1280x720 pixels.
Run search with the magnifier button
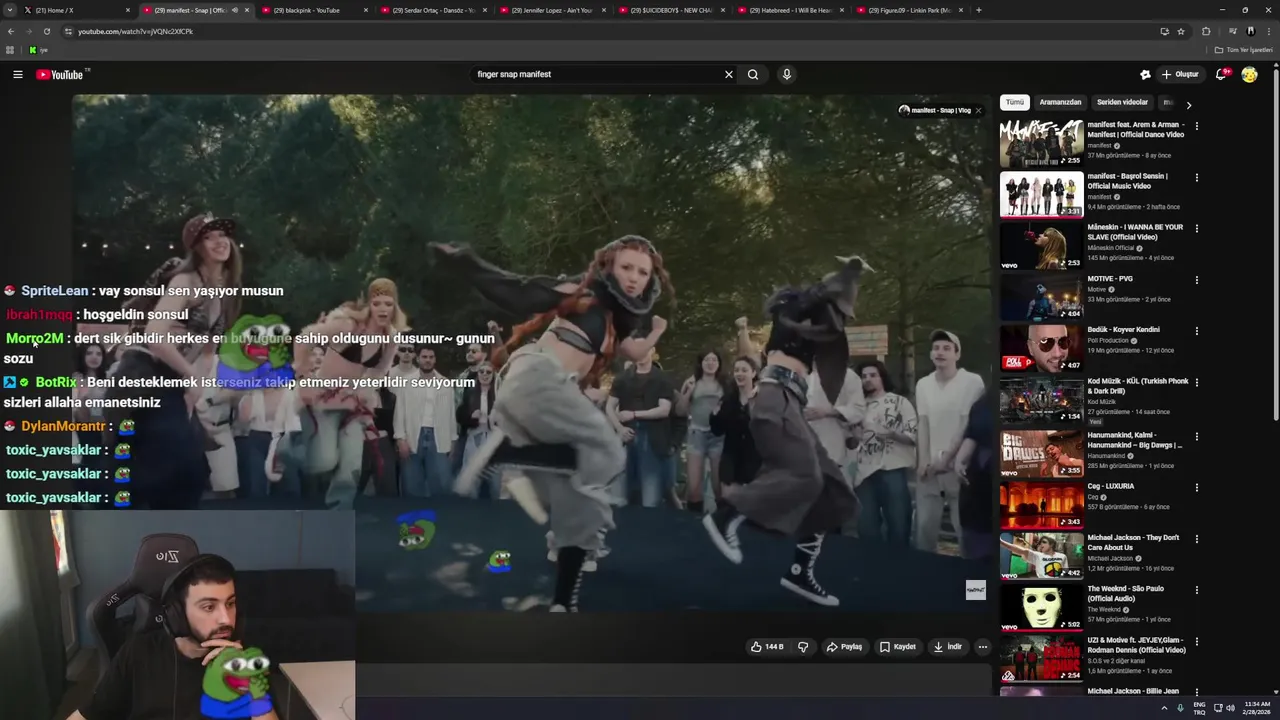(753, 74)
